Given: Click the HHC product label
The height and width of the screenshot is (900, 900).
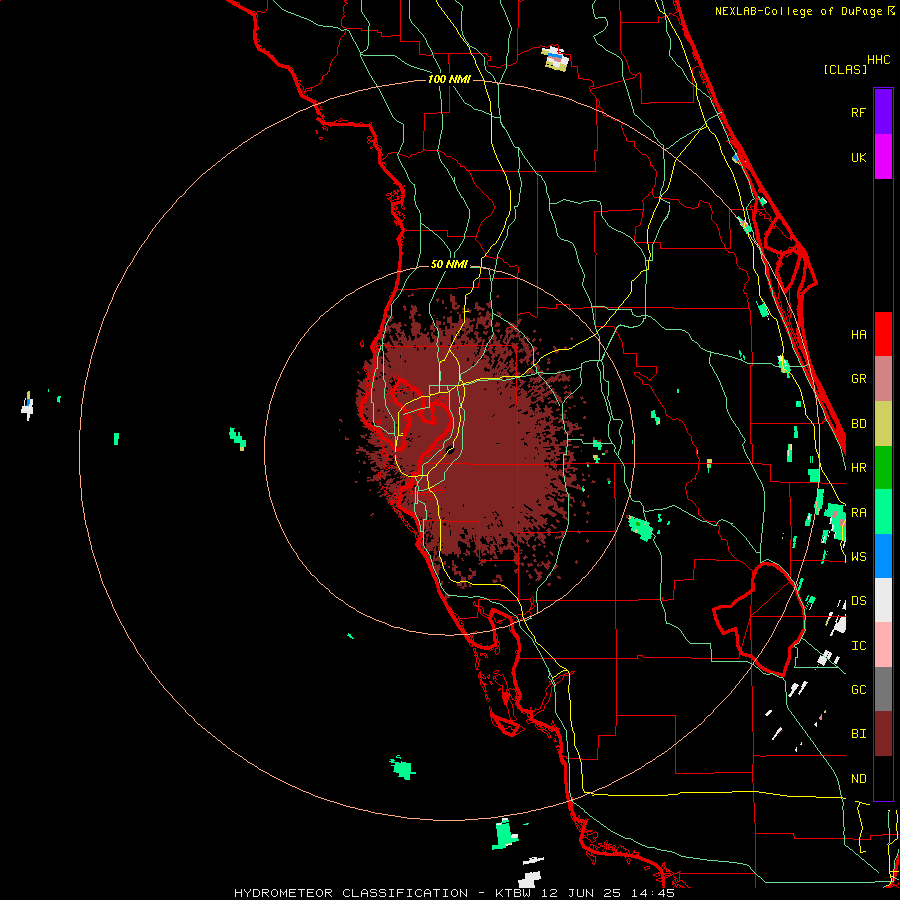Looking at the screenshot, I should (879, 60).
